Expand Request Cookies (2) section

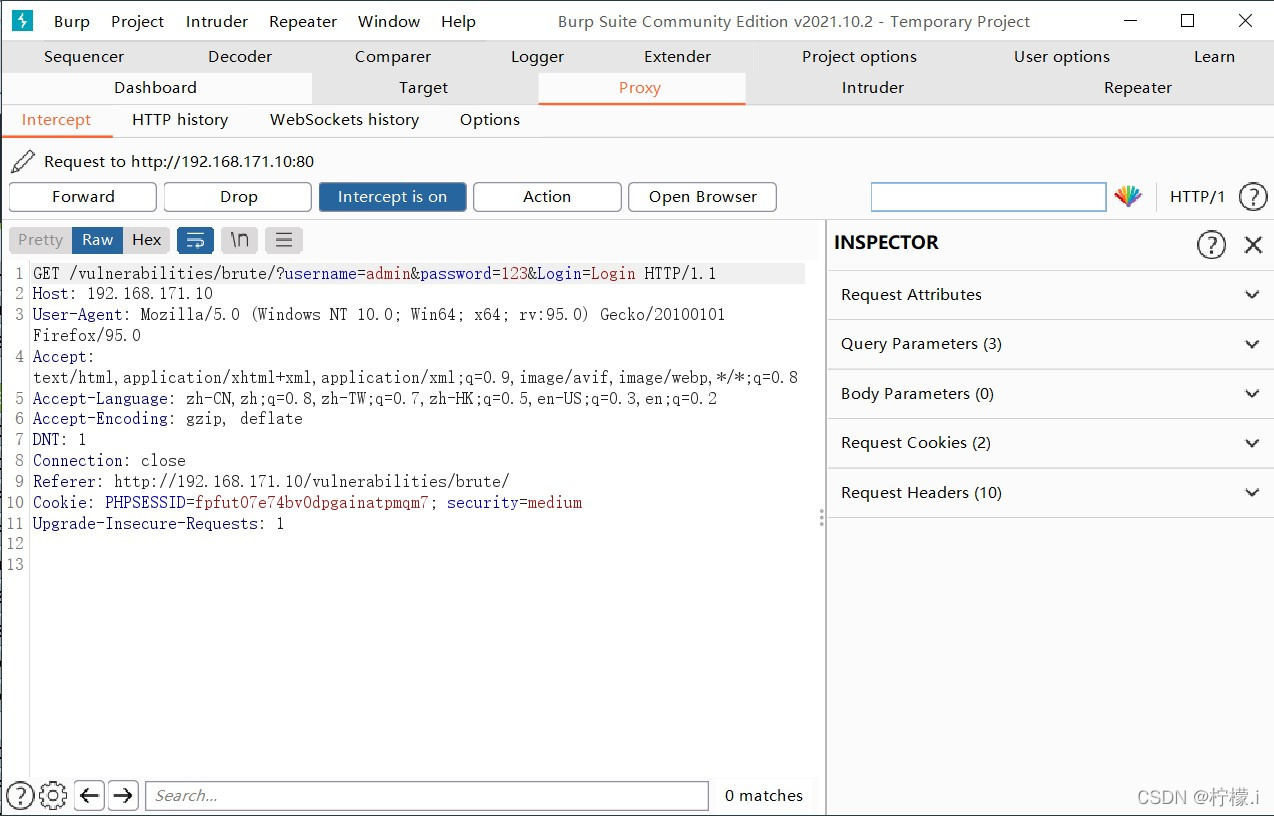[1050, 443]
